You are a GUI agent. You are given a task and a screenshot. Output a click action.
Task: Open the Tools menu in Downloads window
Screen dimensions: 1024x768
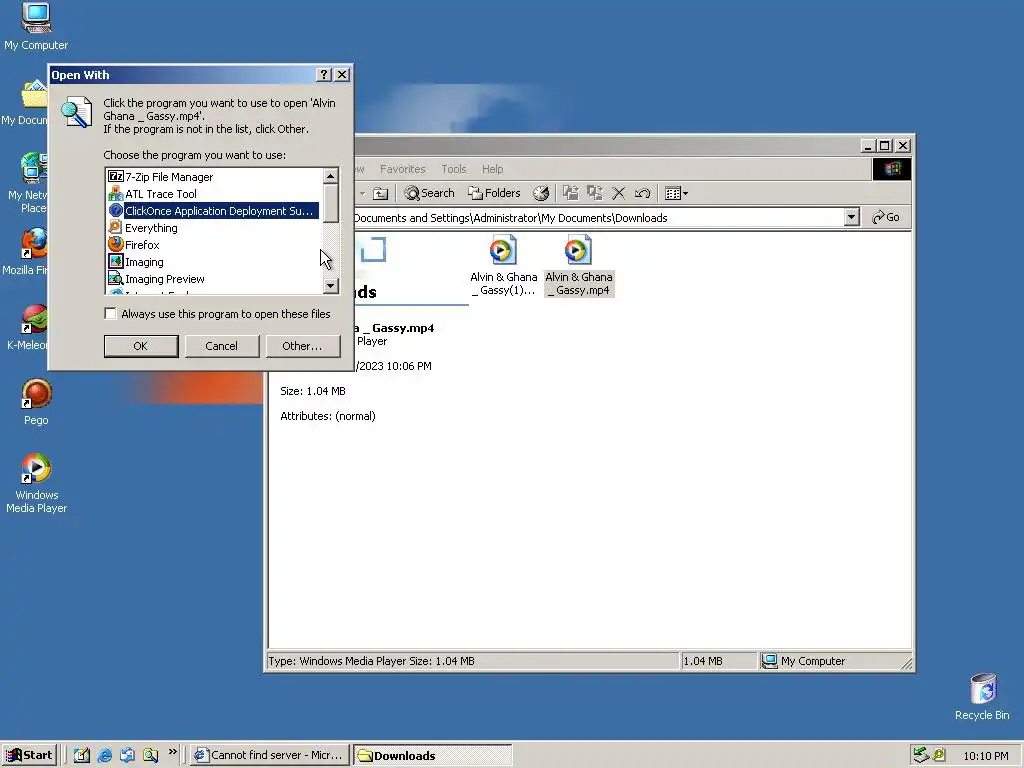point(453,169)
